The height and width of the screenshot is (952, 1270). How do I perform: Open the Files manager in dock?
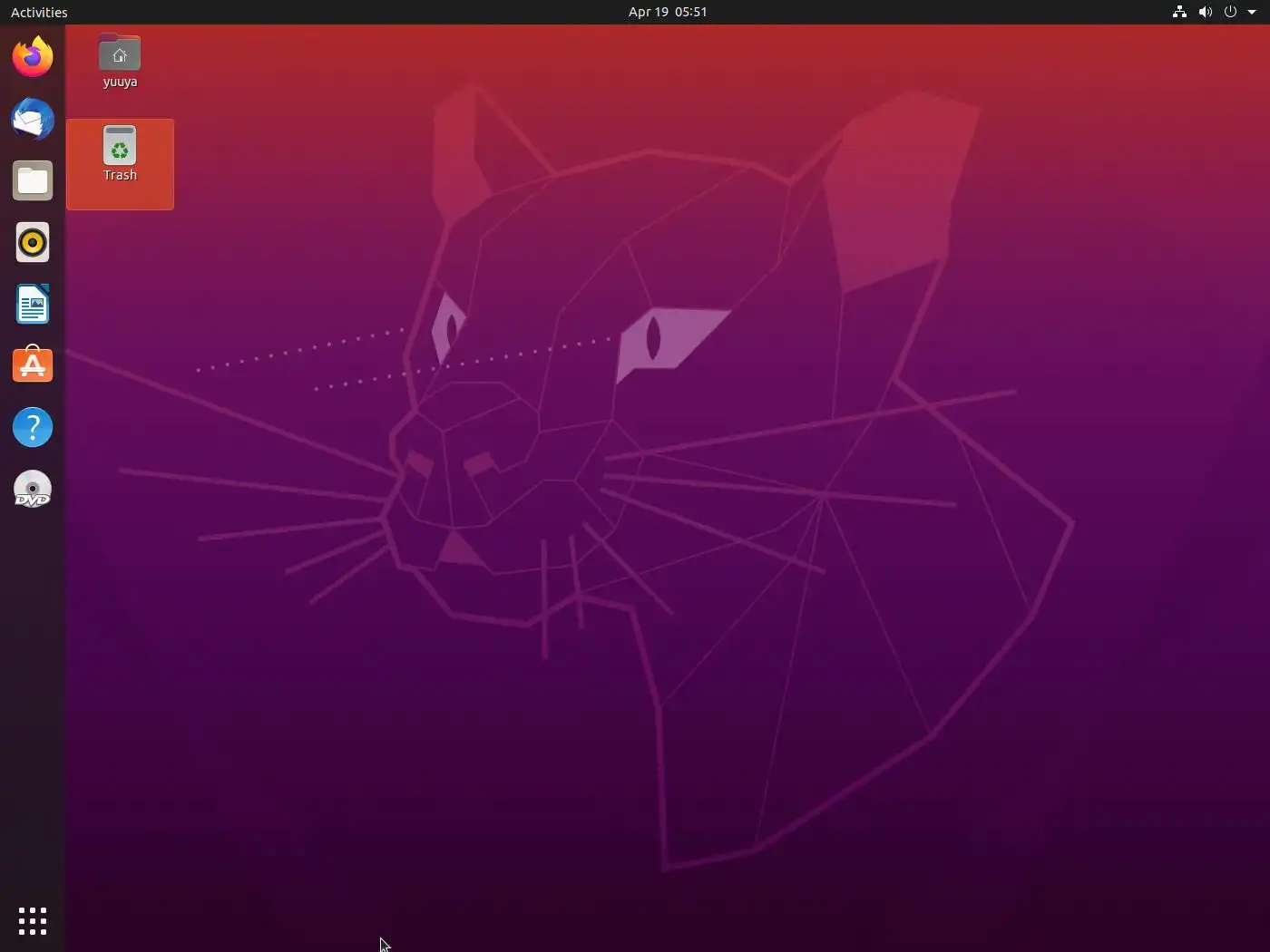33,180
